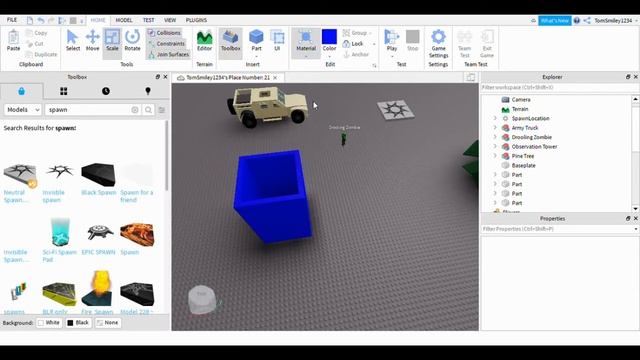Toggle the viewport layout icon above the 3D view

[471, 77]
